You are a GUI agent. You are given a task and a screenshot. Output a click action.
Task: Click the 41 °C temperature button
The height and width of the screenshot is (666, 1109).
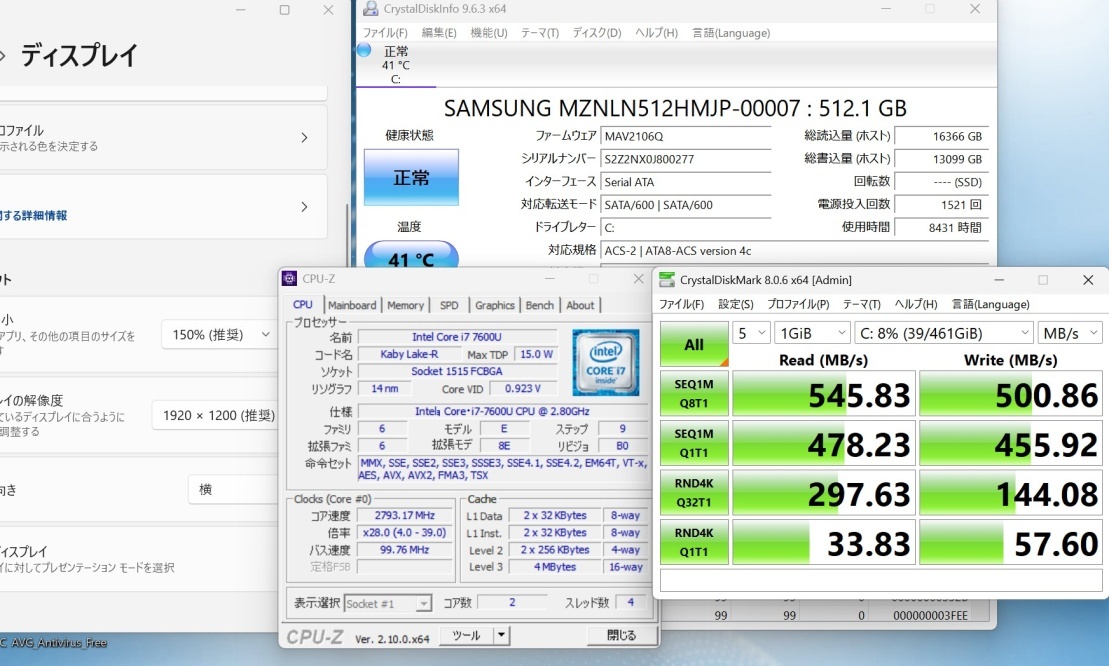pos(411,255)
